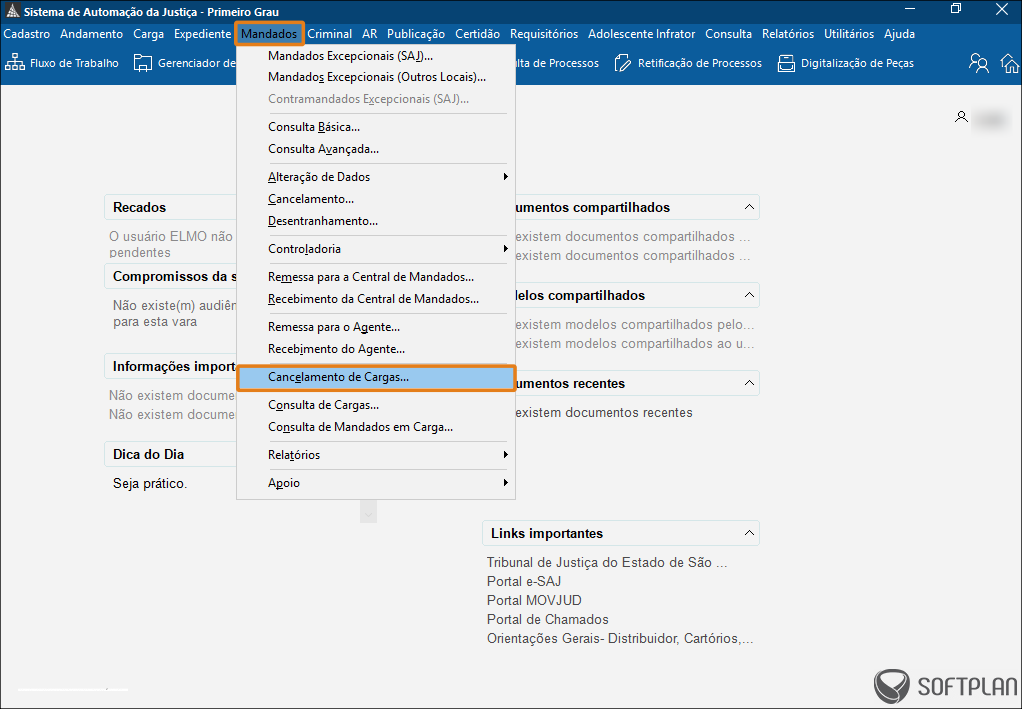1022x709 pixels.
Task: Open the Portal de Chamados link
Action: [x=547, y=619]
